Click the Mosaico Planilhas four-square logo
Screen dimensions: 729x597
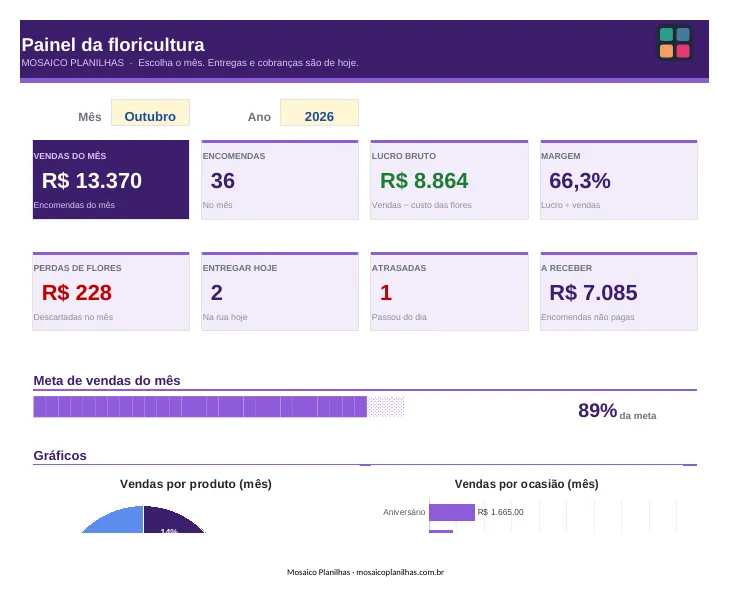point(675,43)
